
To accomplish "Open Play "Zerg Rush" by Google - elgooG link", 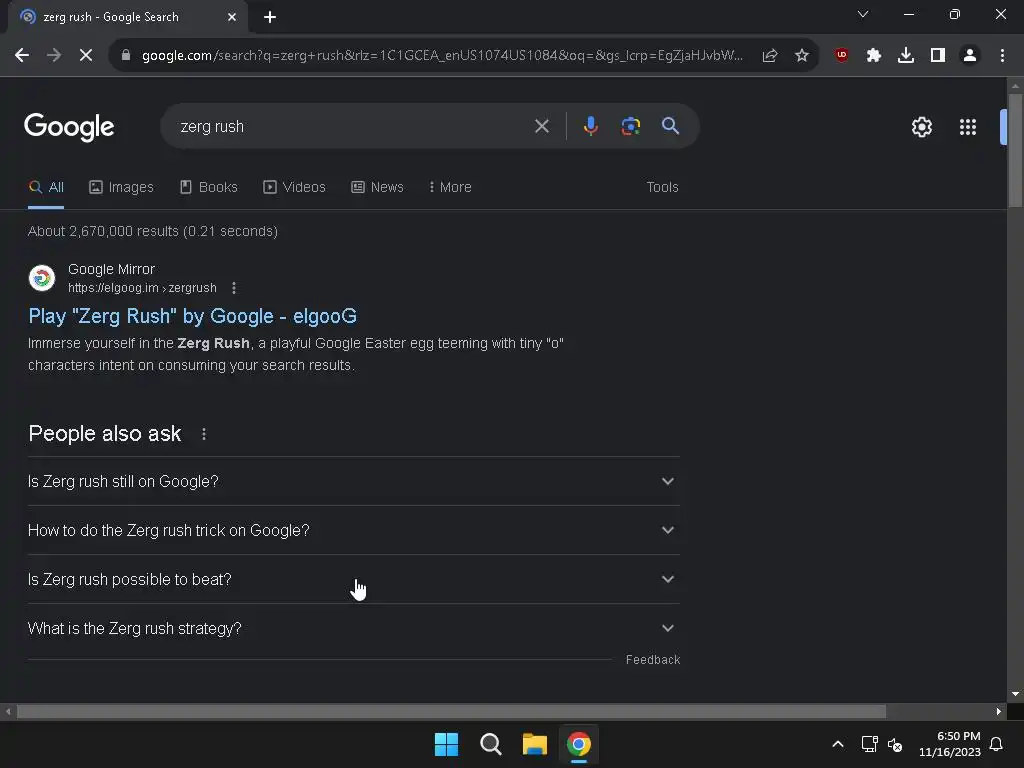I will coord(193,316).
